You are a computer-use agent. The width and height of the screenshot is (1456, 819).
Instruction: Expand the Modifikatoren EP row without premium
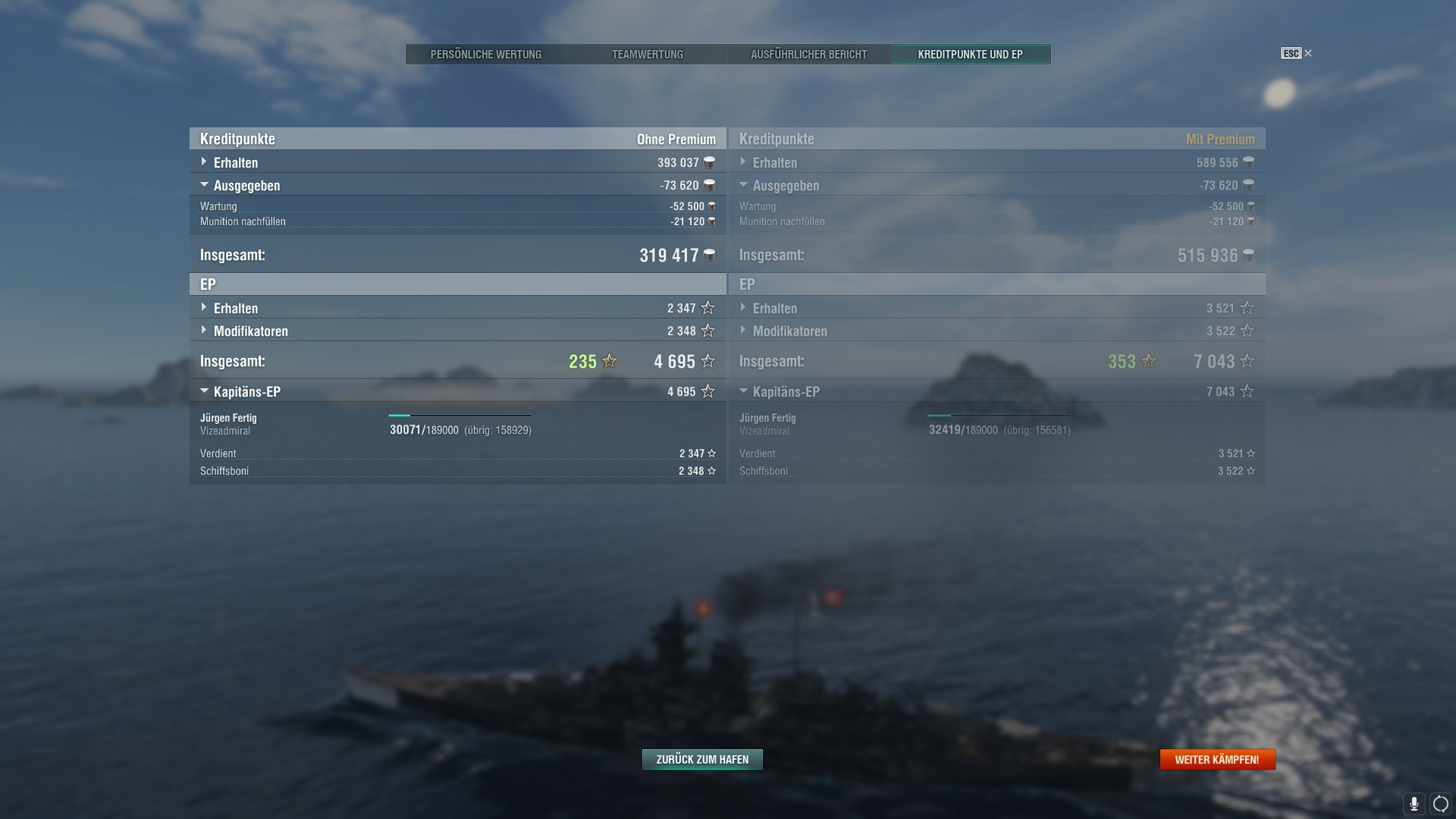(458, 331)
